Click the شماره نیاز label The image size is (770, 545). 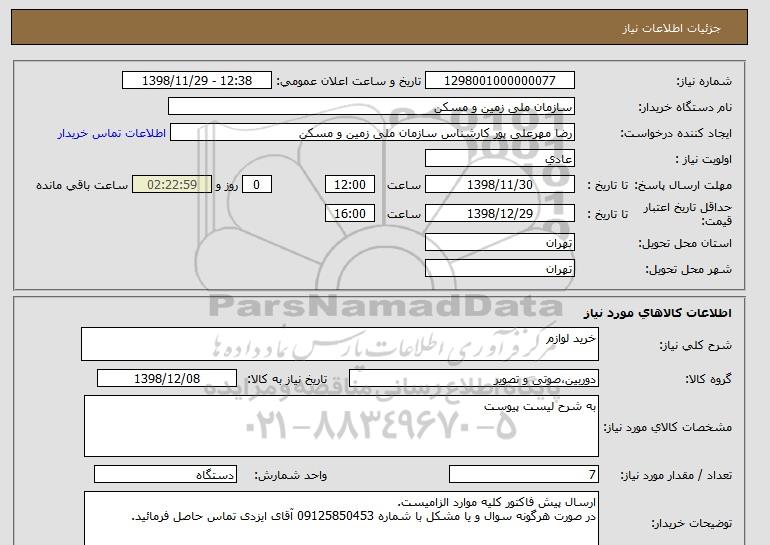pyautogui.click(x=704, y=81)
